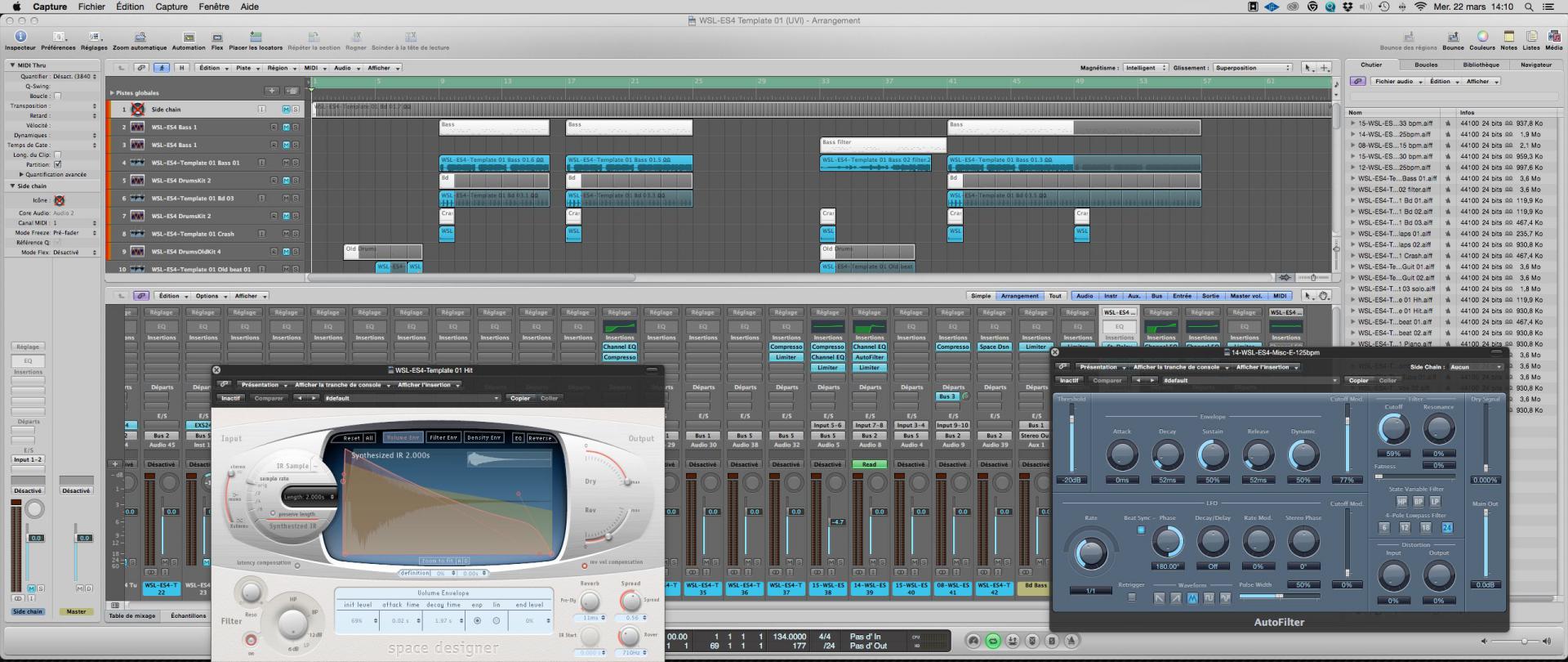
Task: Click Reverse button in Space Designer
Action: tap(540, 437)
